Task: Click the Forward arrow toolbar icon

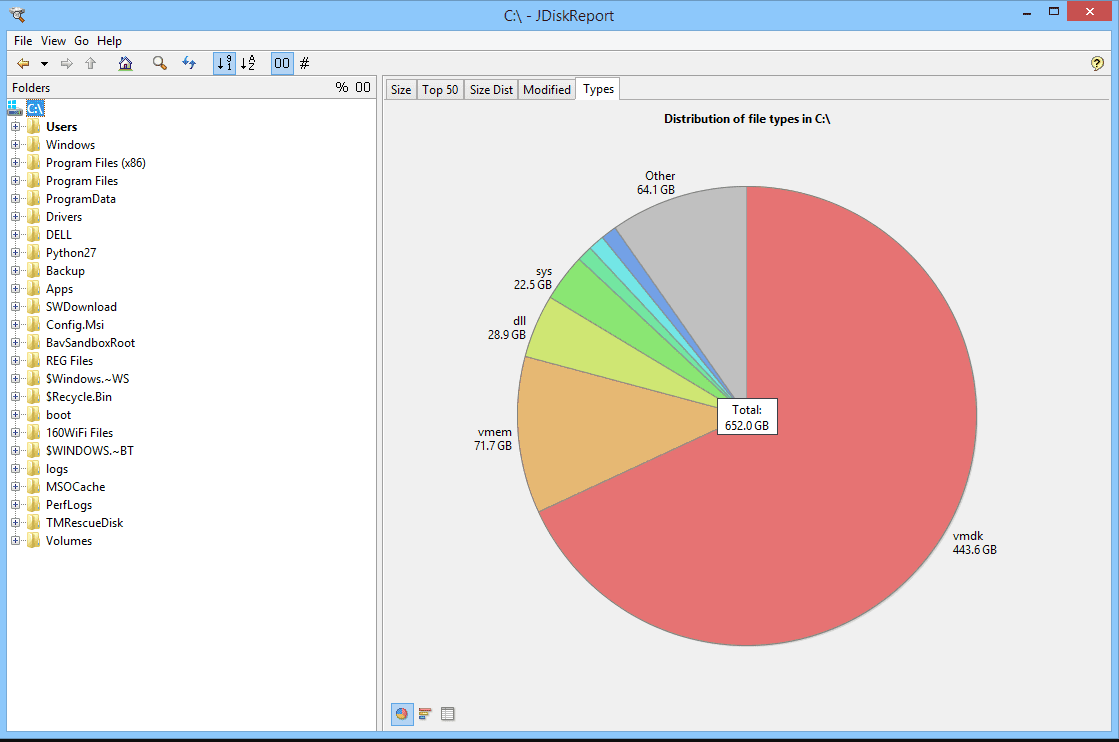Action: pos(66,63)
